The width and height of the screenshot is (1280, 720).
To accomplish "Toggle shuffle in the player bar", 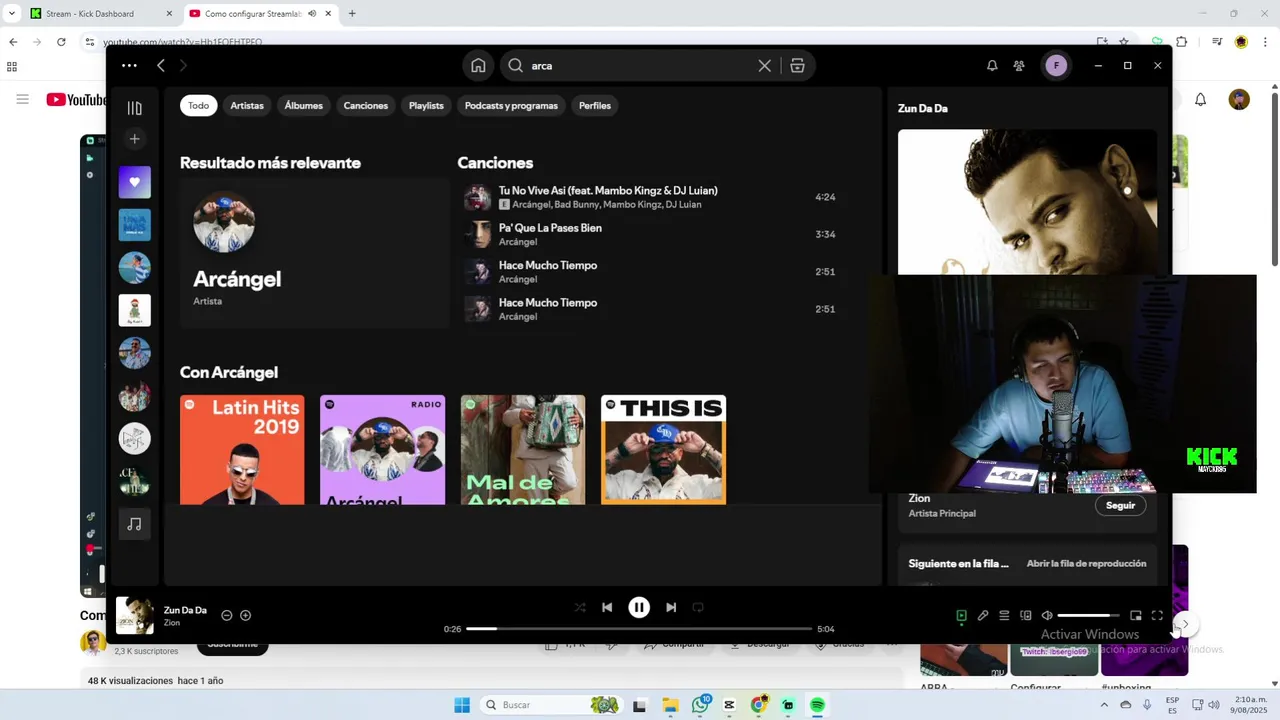I will pos(580,607).
